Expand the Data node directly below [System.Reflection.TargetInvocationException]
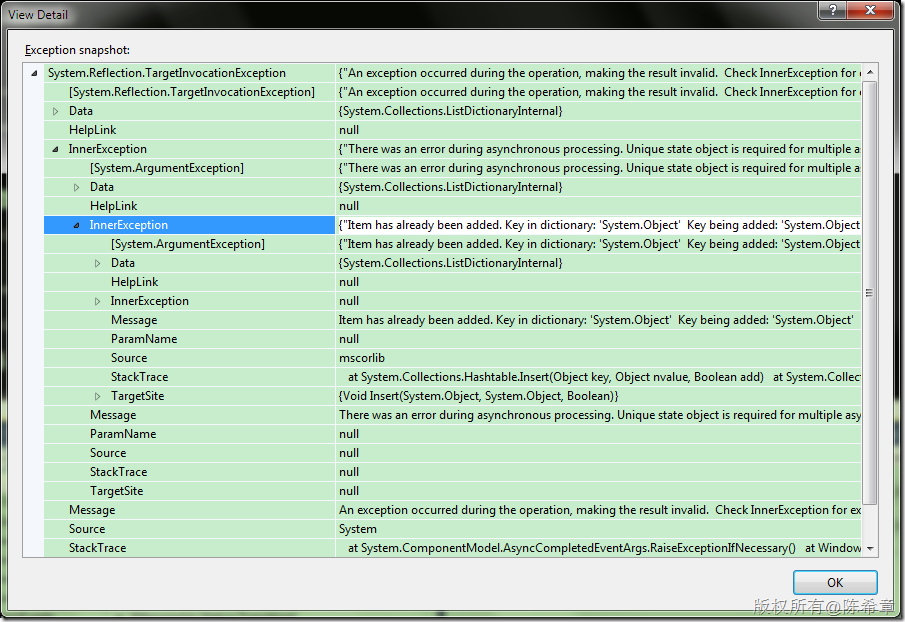The image size is (905, 622). (56, 111)
